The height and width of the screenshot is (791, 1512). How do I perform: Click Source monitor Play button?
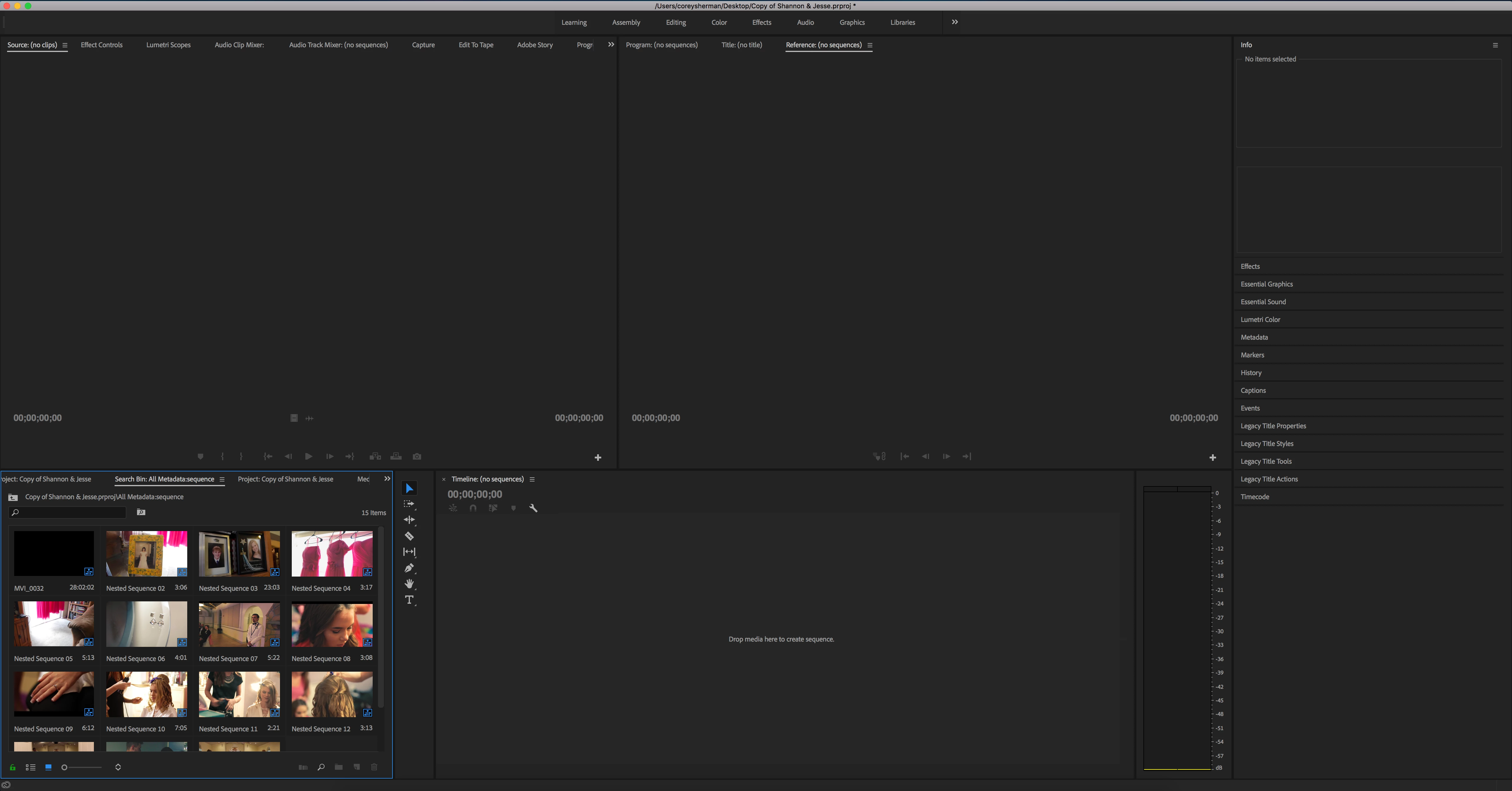point(309,456)
